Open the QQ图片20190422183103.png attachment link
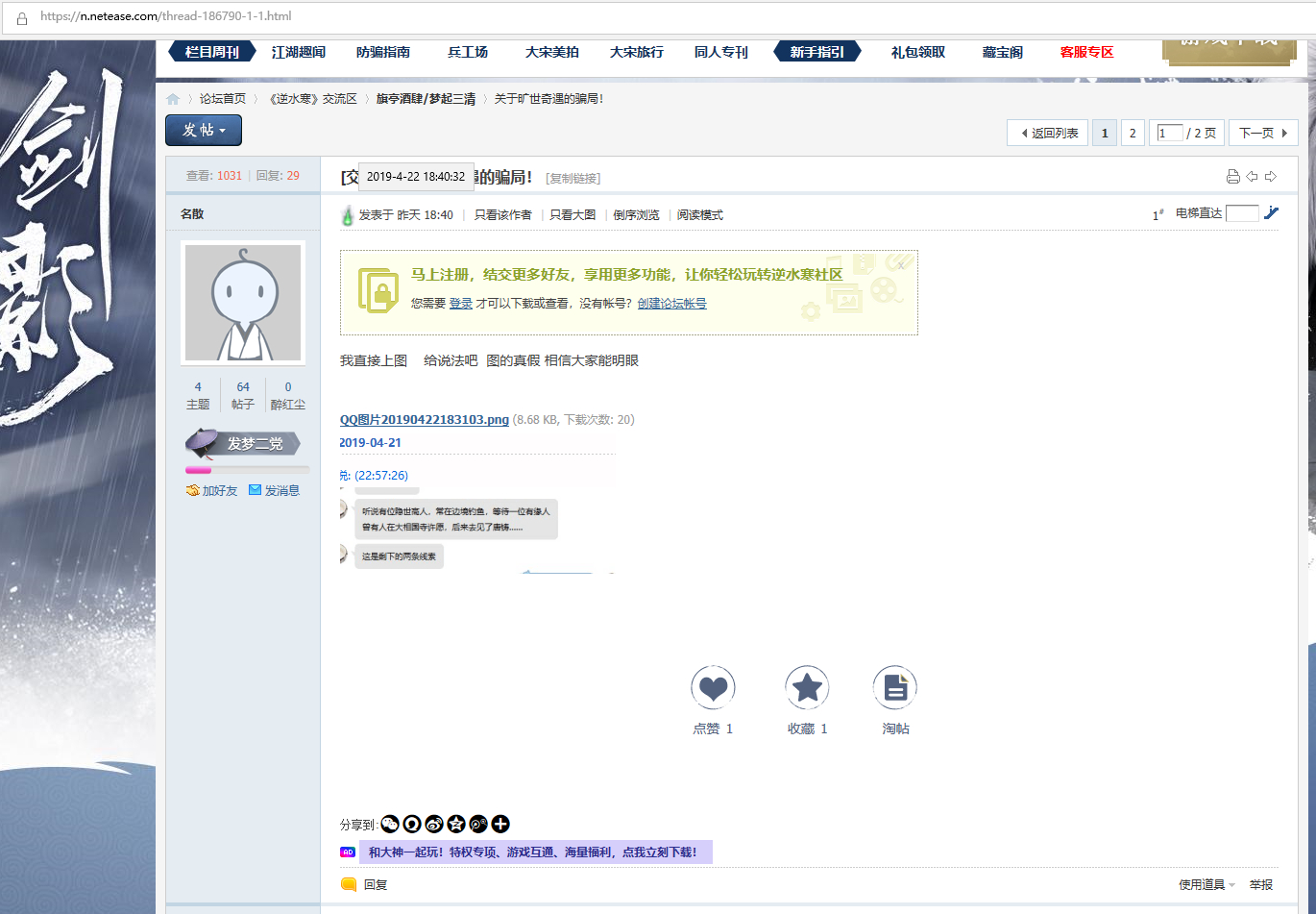 click(x=425, y=419)
